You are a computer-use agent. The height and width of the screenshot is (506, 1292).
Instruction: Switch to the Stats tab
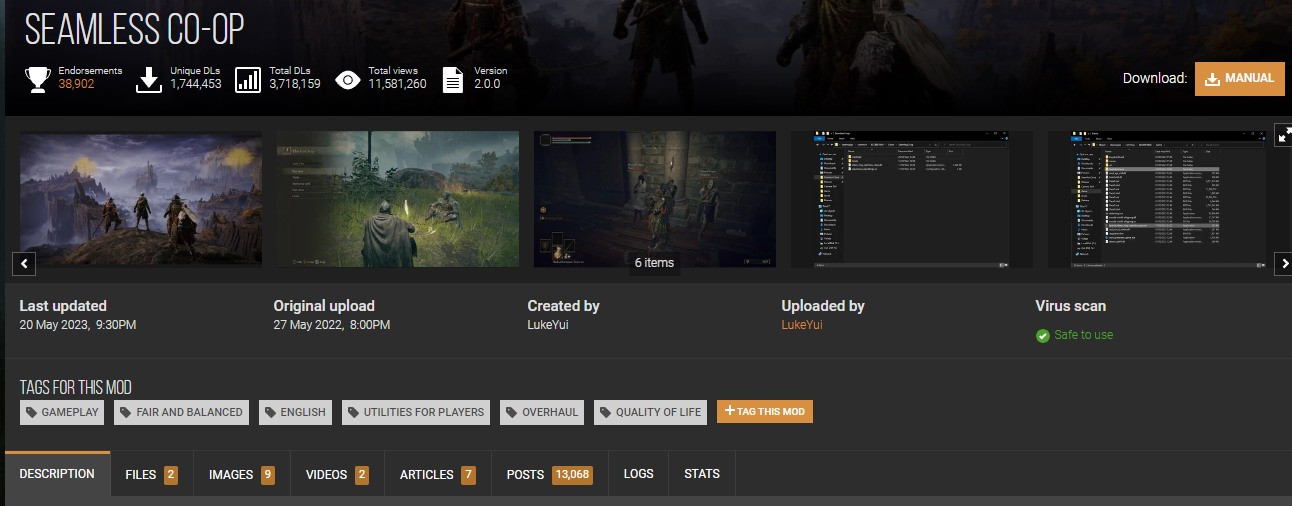(702, 474)
